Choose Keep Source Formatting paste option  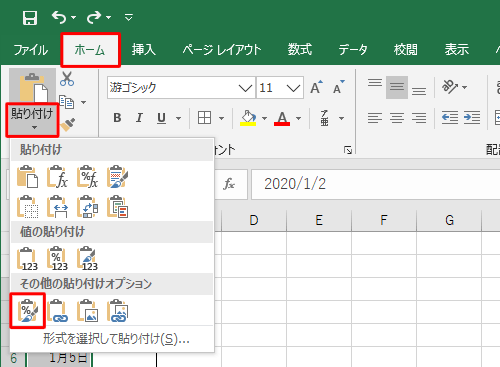click(117, 176)
